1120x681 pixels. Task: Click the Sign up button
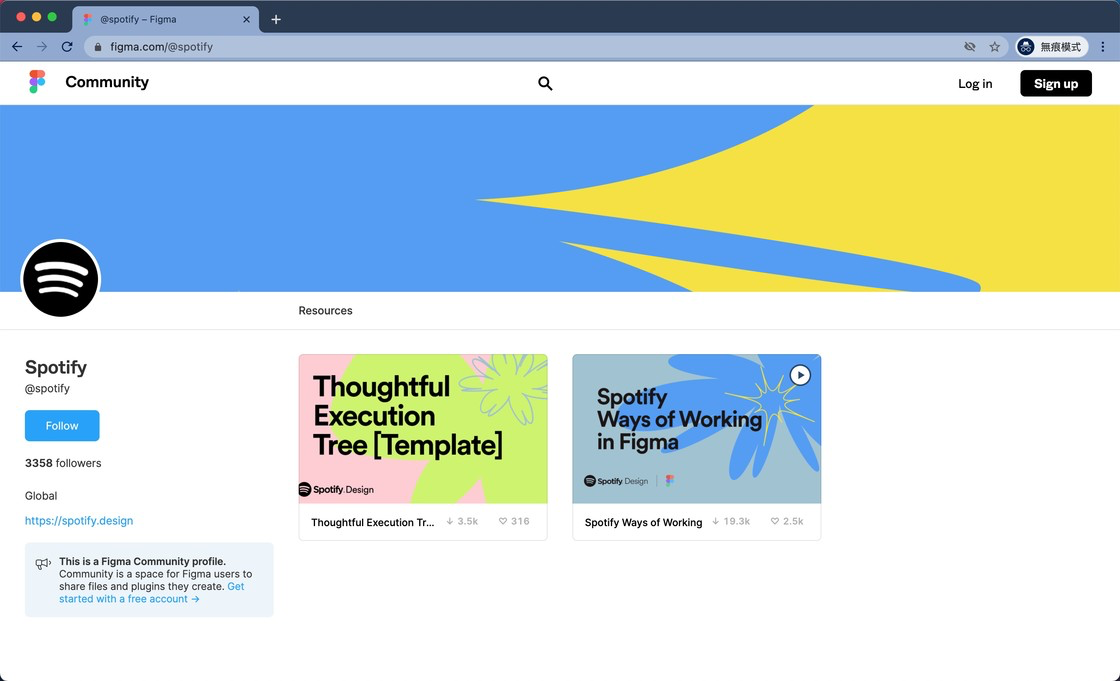[x=1055, y=84]
